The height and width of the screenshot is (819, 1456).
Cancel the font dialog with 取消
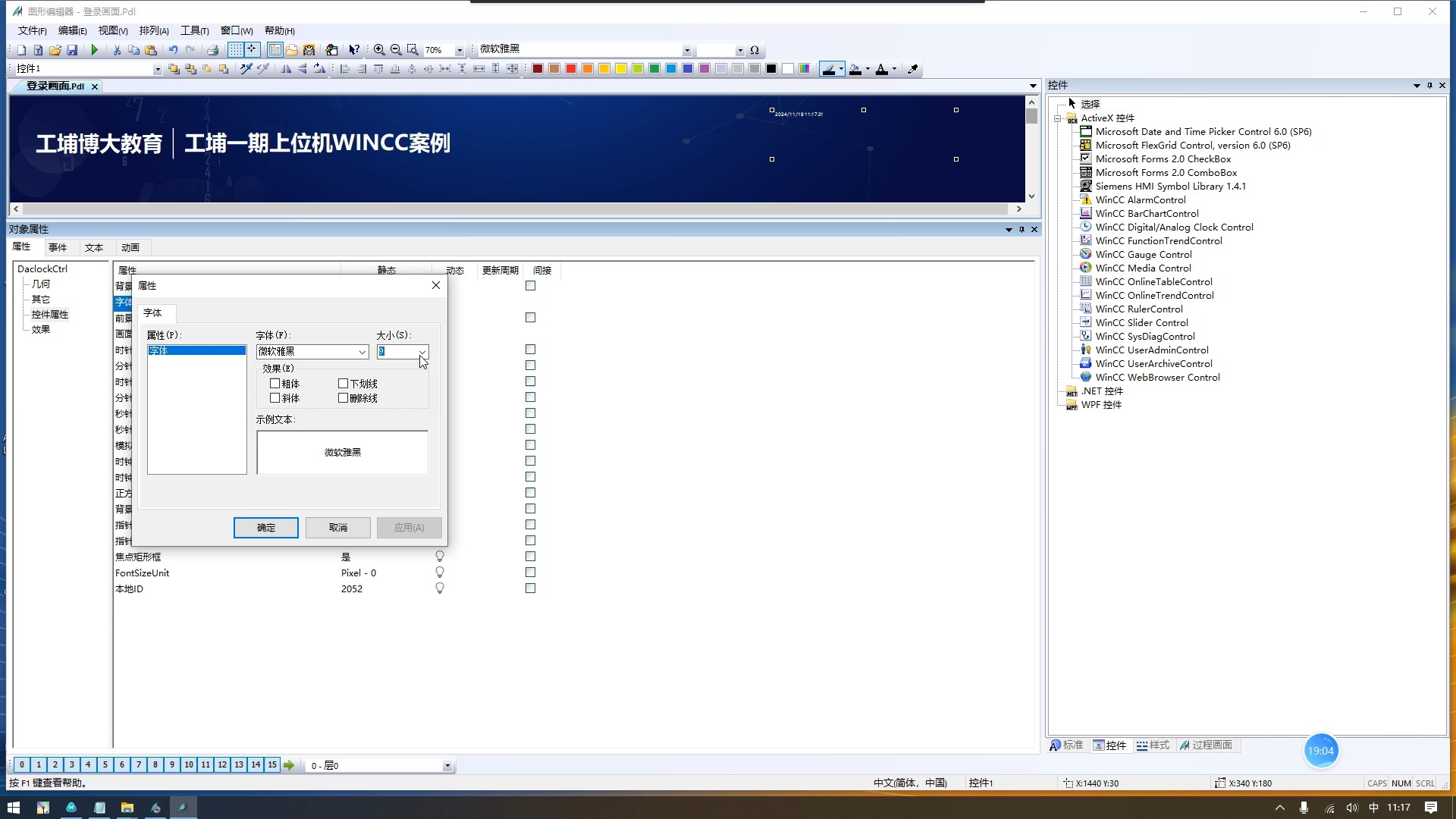point(338,528)
